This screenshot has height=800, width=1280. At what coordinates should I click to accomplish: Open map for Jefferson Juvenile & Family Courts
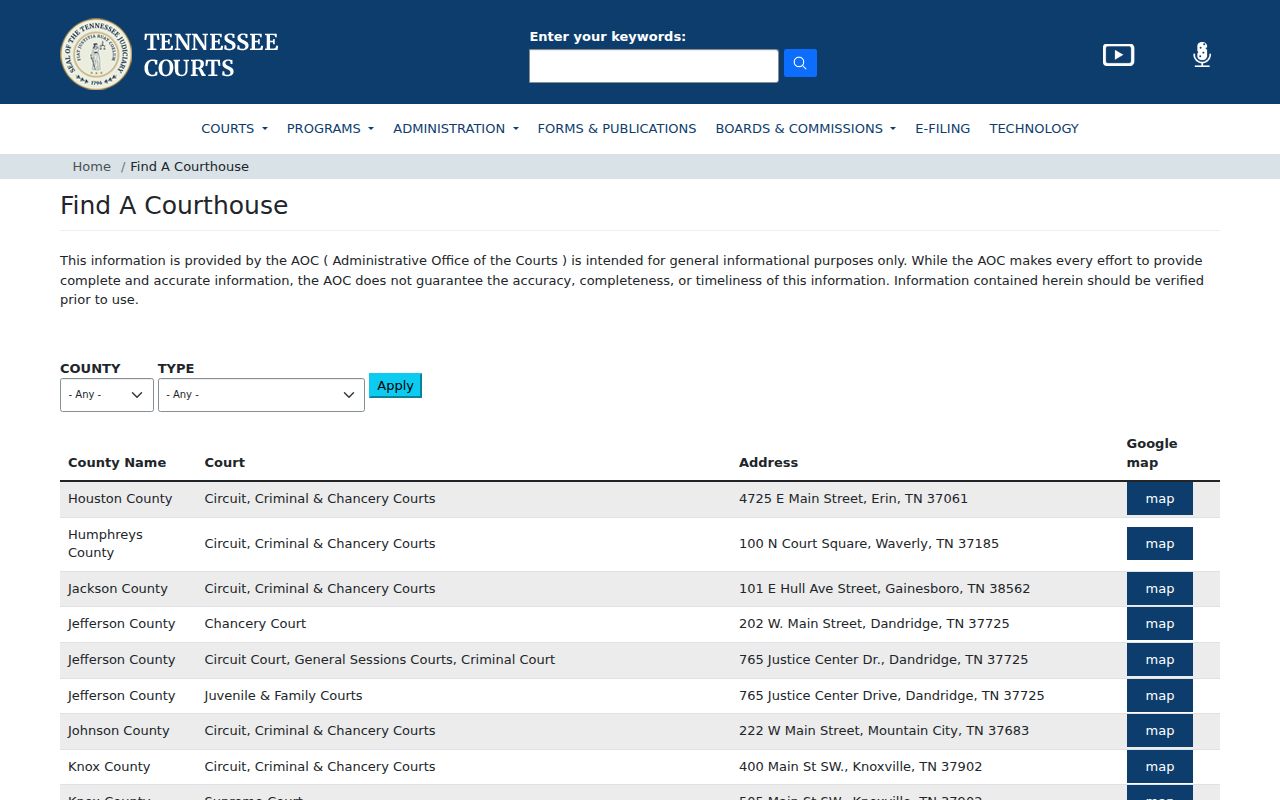[1160, 696]
